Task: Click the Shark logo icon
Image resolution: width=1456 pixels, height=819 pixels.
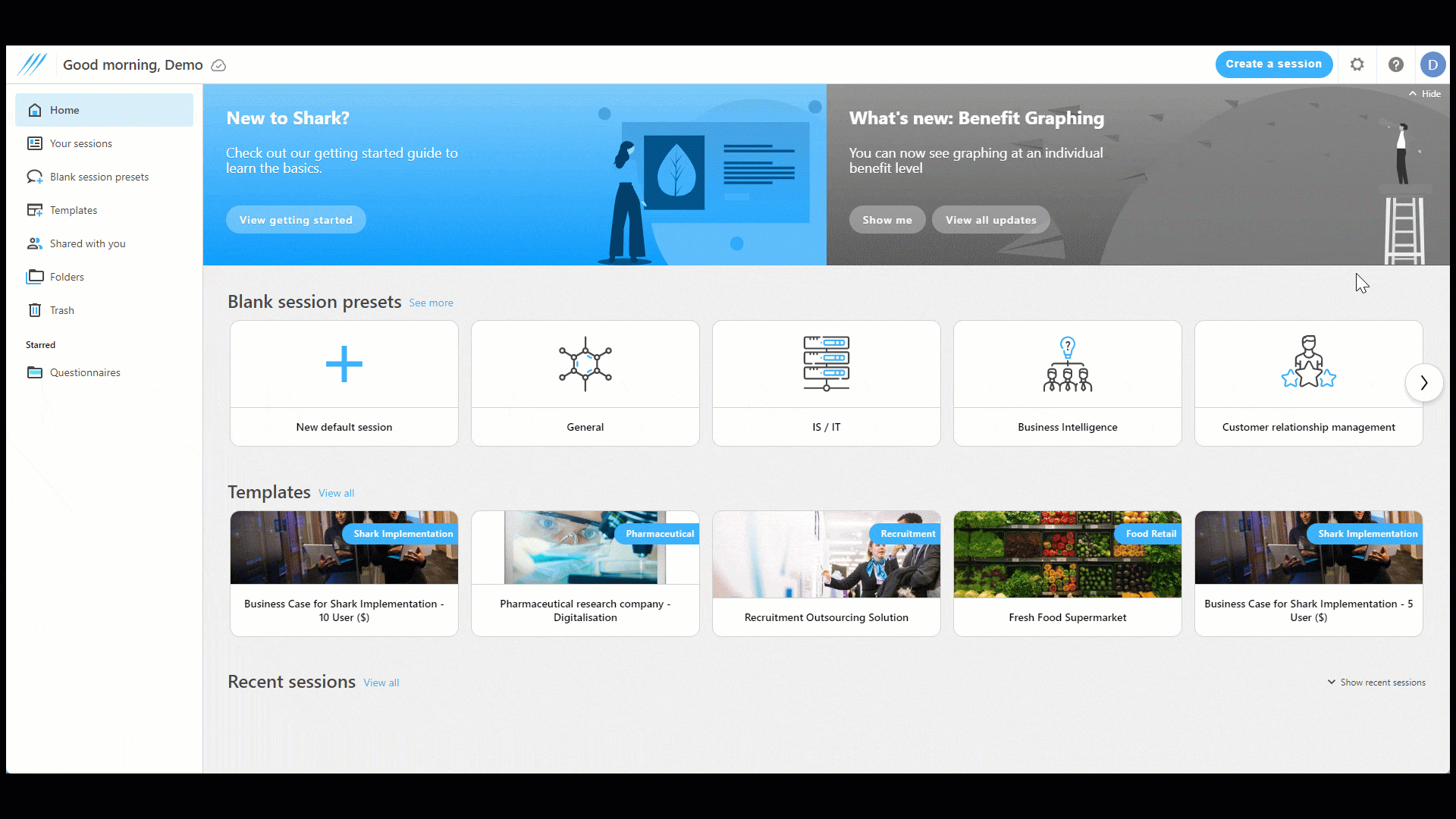Action: (33, 64)
